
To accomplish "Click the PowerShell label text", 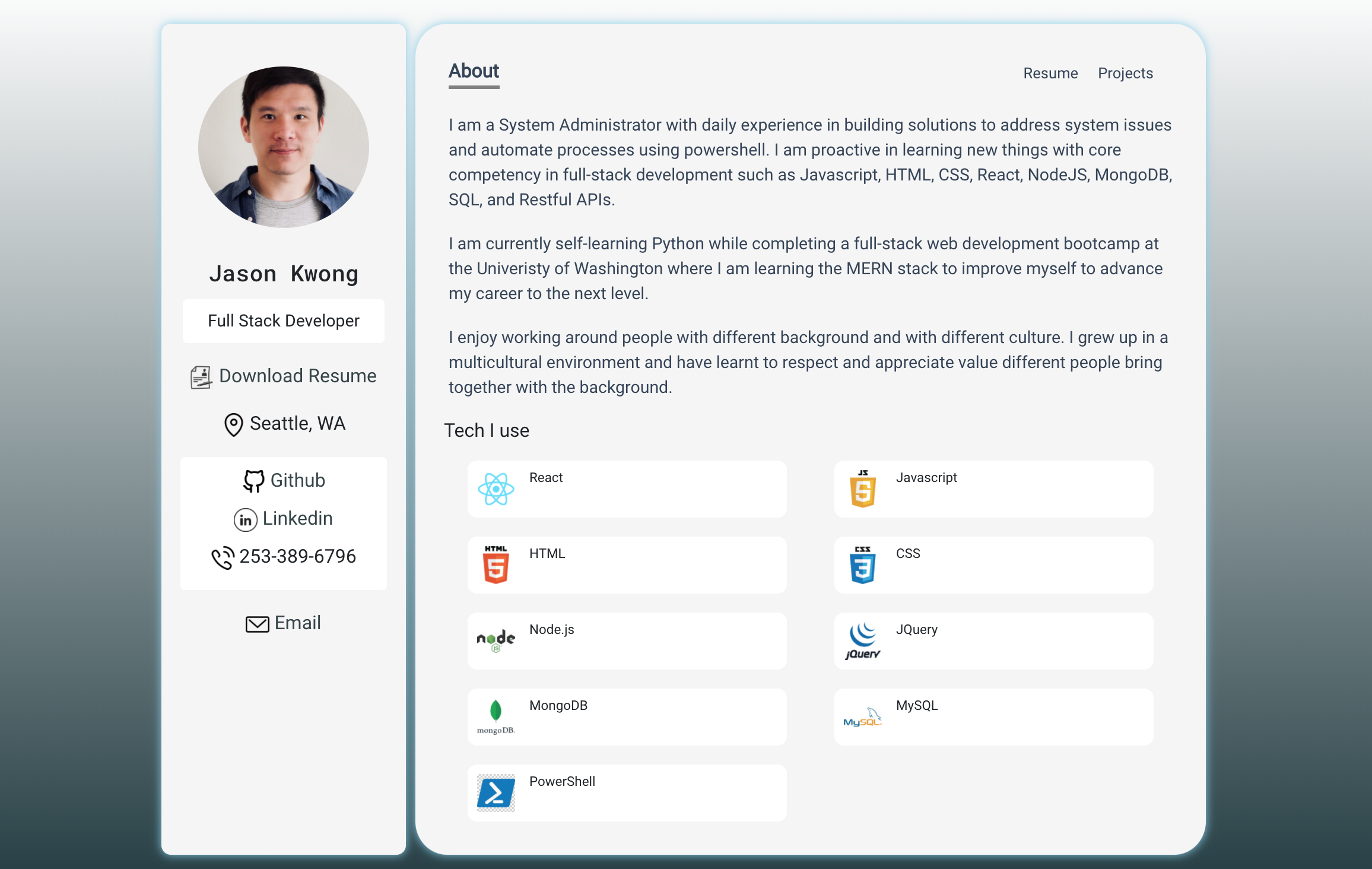I will pyautogui.click(x=562, y=781).
